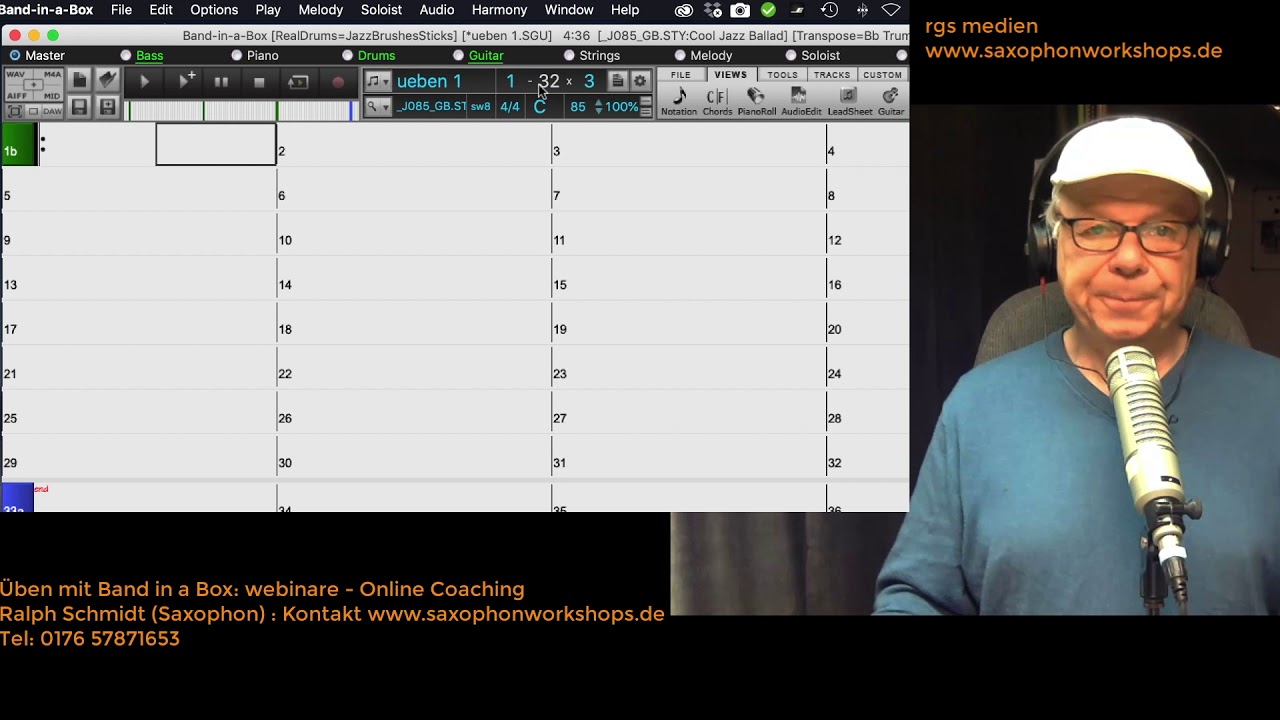
Task: Open LeadSheet view
Action: point(849,100)
